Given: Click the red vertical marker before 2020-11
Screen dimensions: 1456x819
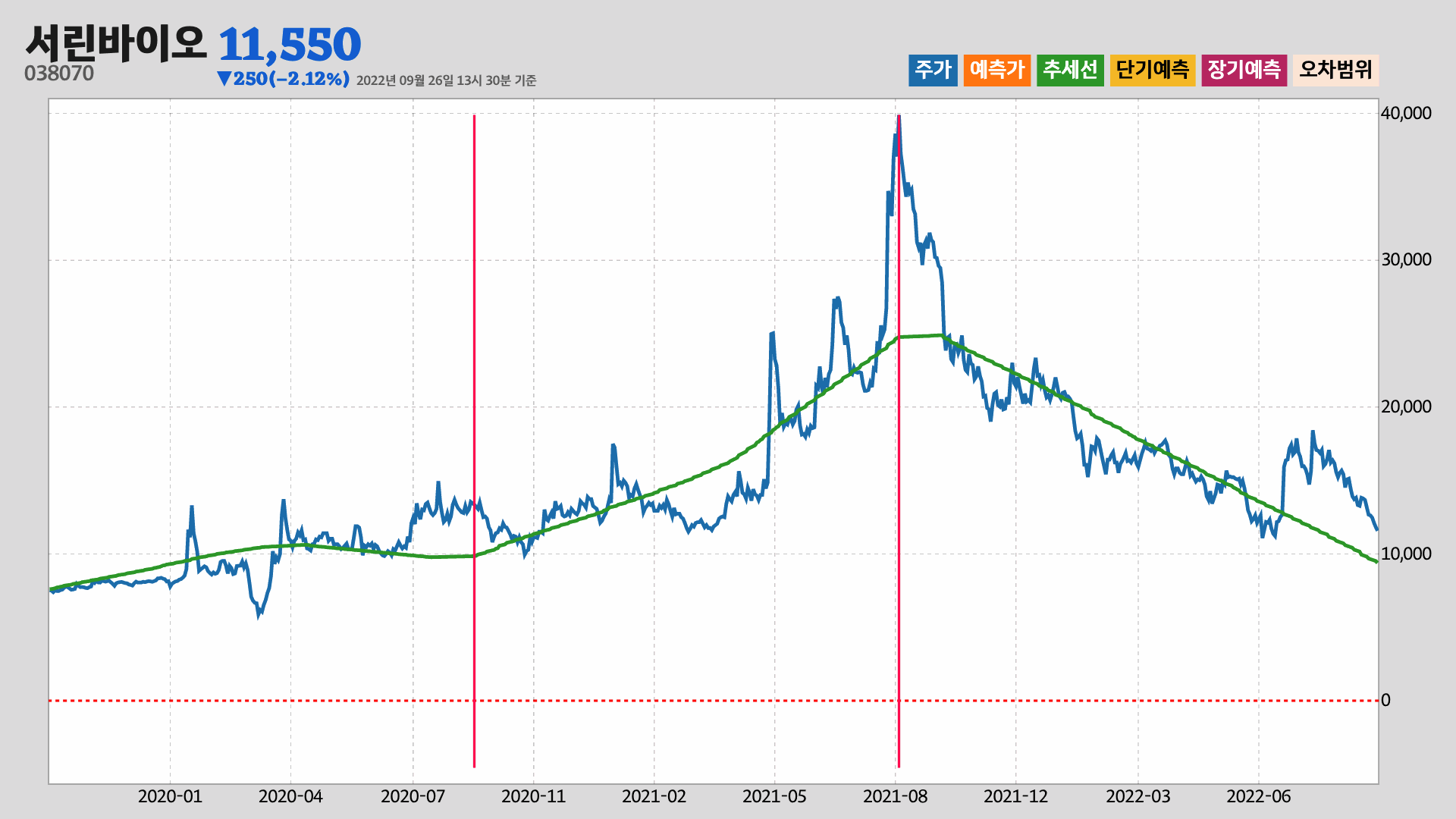Looking at the screenshot, I should 474,441.
